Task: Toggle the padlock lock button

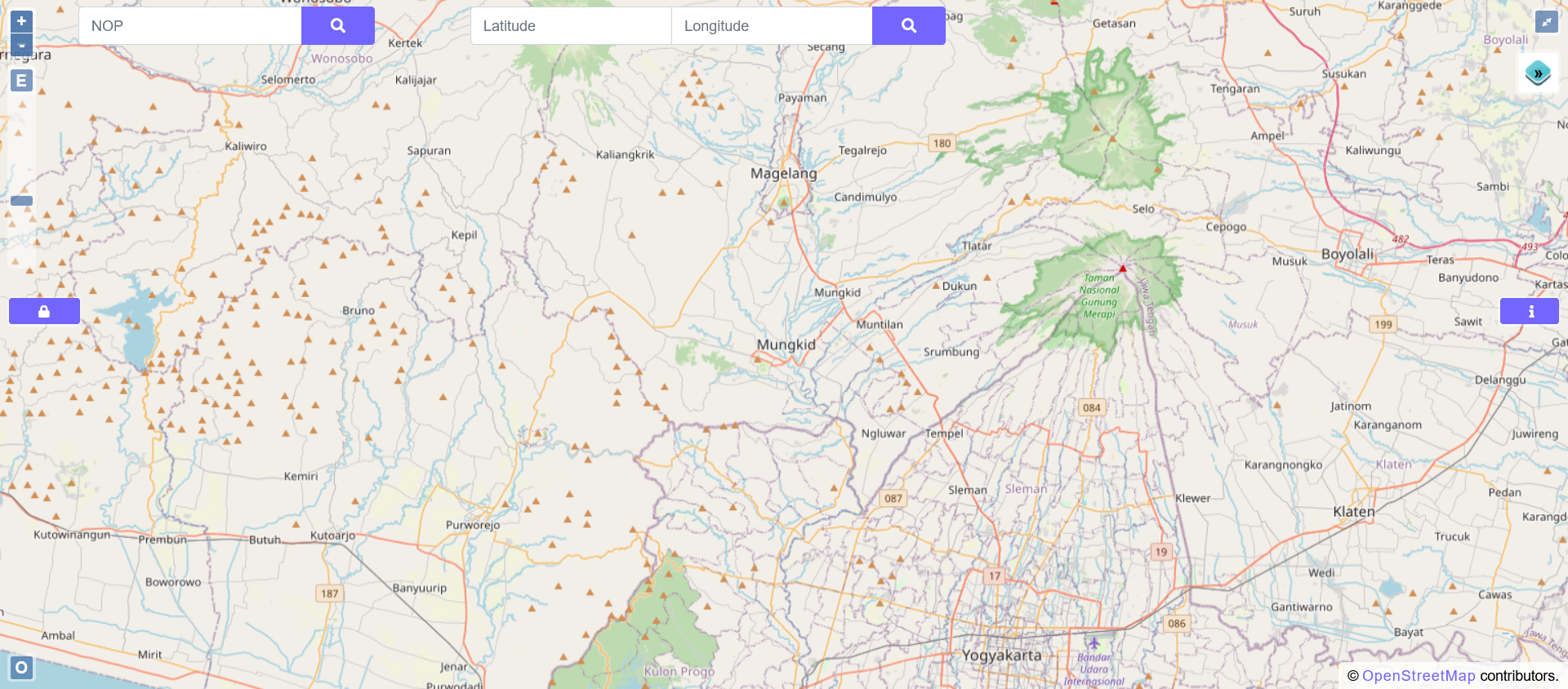Action: coord(44,311)
